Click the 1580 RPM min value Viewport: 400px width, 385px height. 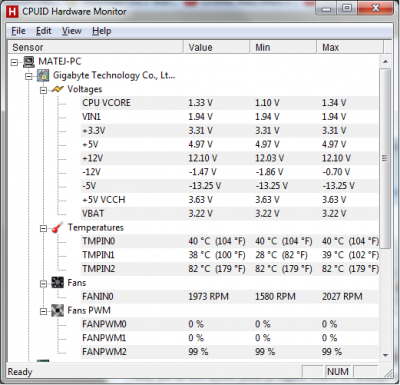point(275,297)
